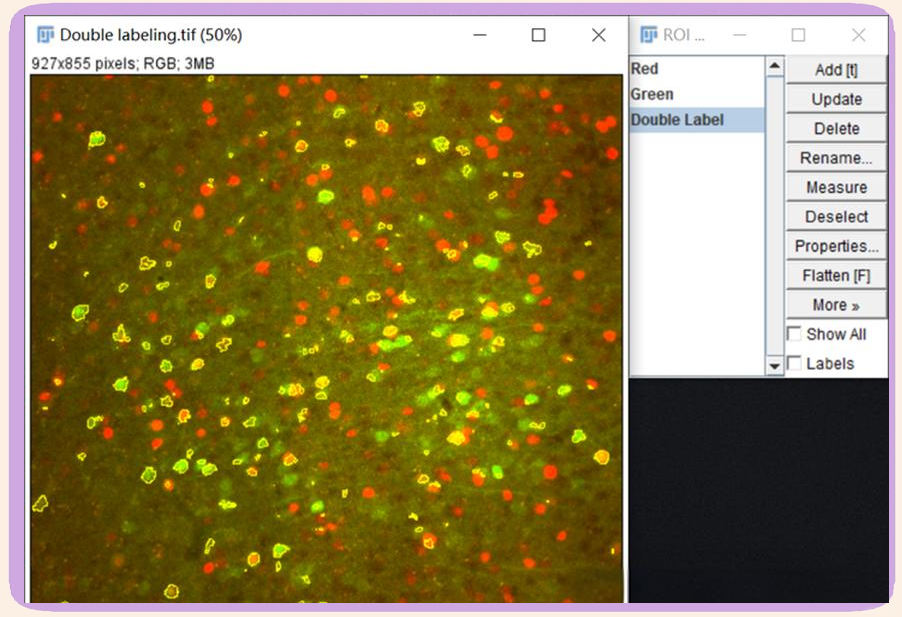Rename the Double Label ROI

[835, 157]
